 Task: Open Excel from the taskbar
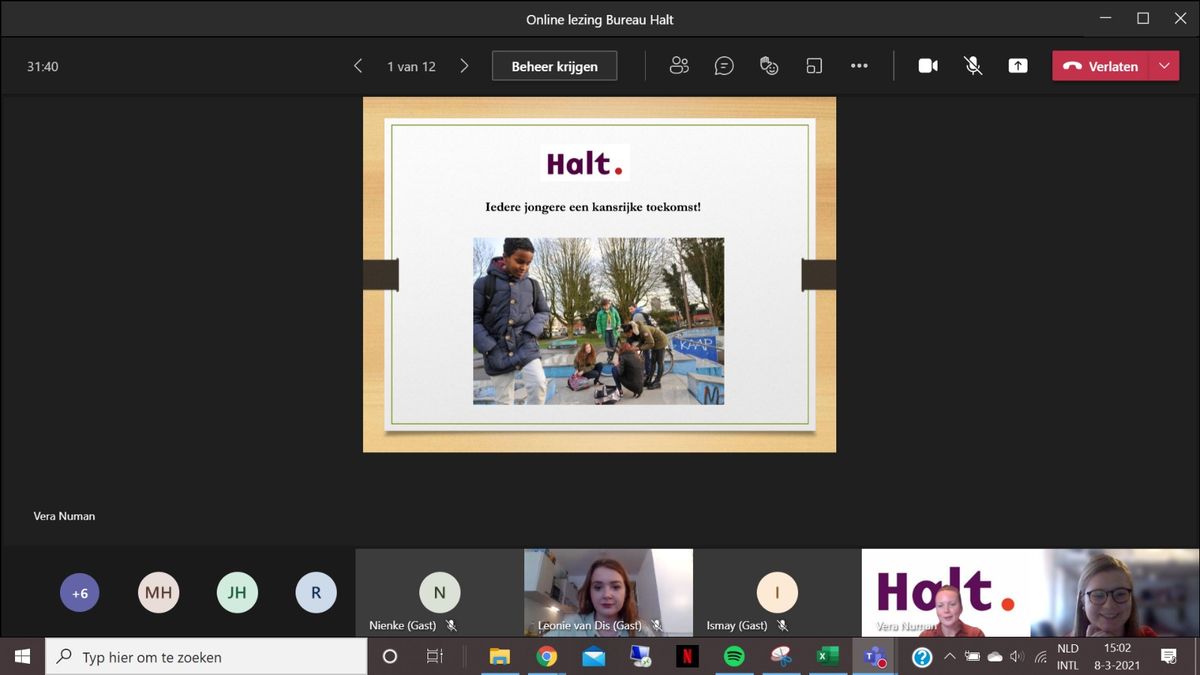pos(828,656)
